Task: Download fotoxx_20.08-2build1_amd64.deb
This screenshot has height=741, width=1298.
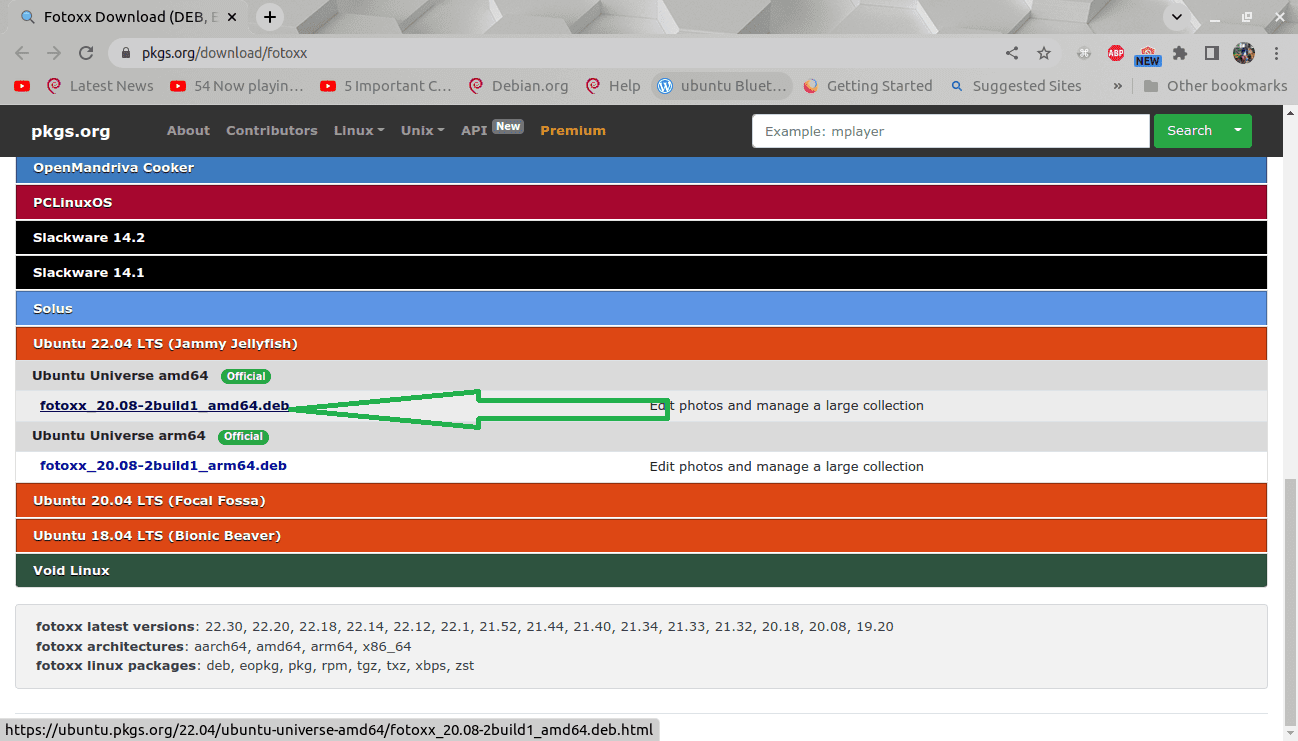Action: [x=163, y=405]
